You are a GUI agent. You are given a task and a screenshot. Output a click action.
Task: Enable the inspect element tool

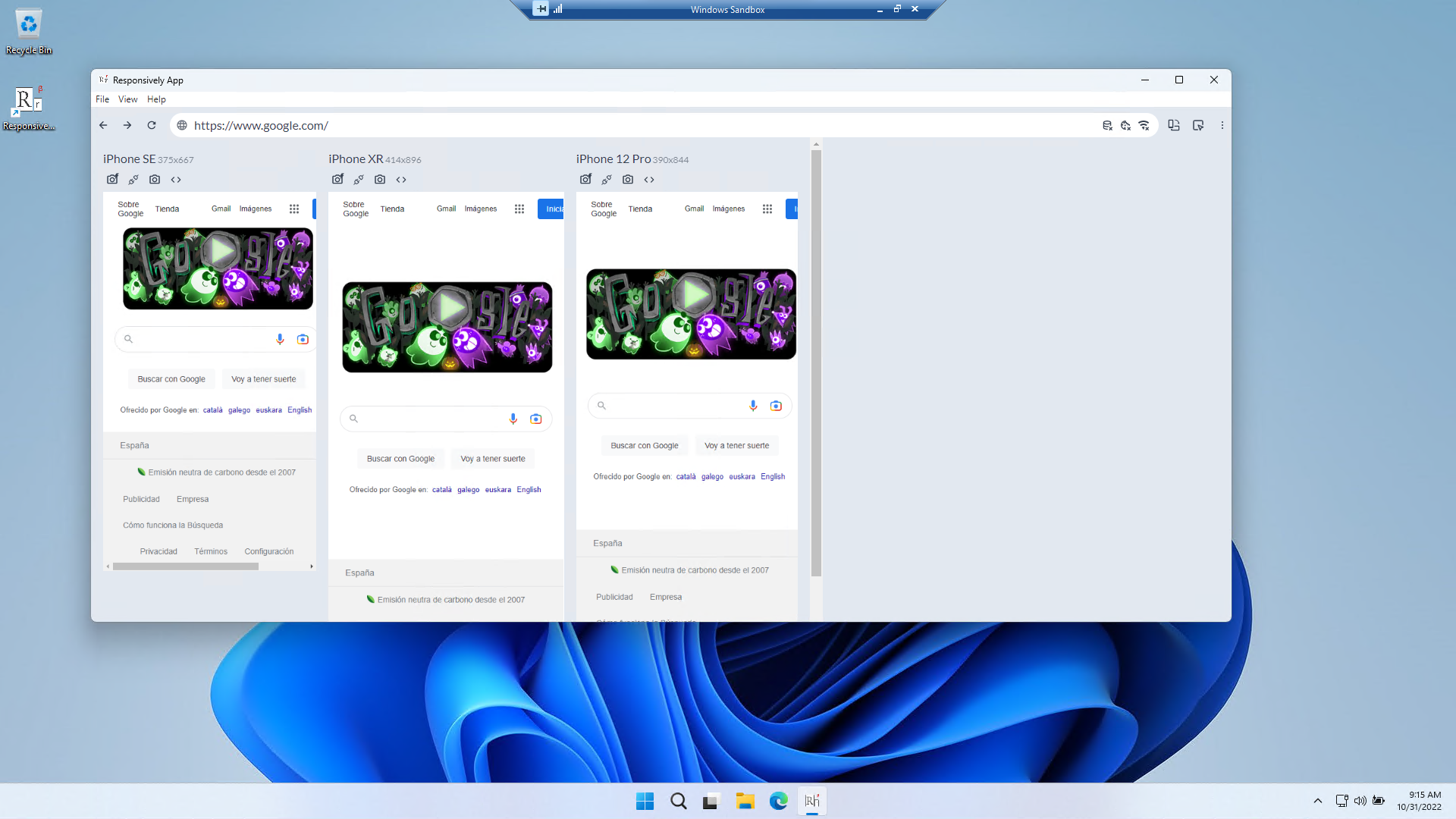coord(1198,126)
